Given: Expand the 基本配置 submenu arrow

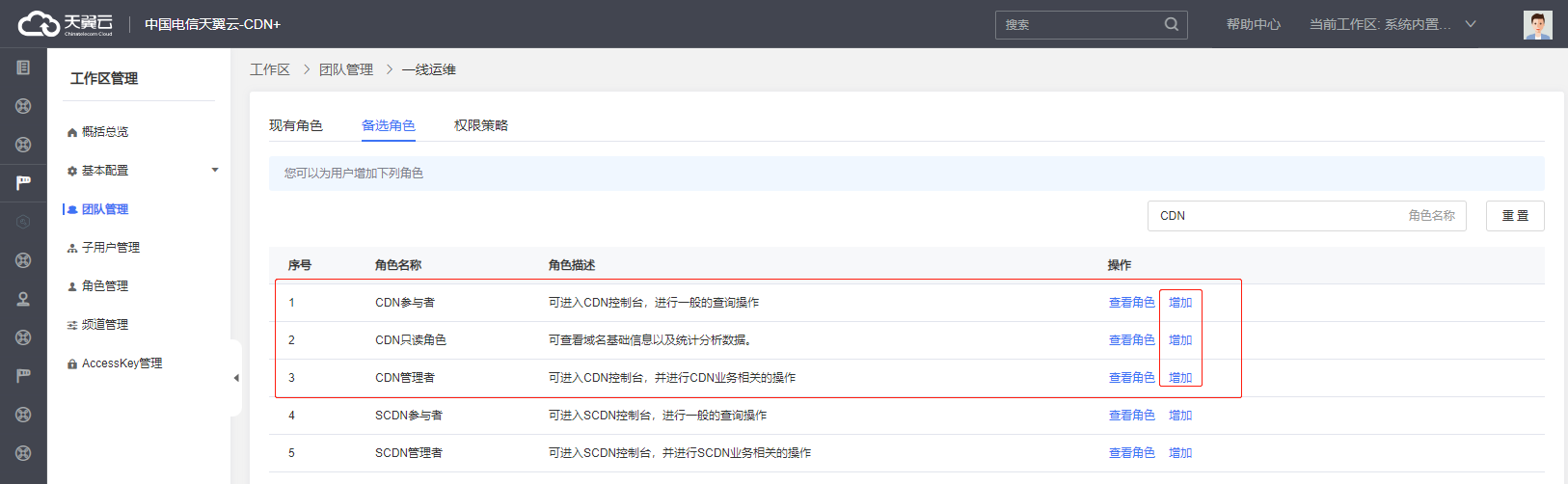Looking at the screenshot, I should click(x=215, y=171).
